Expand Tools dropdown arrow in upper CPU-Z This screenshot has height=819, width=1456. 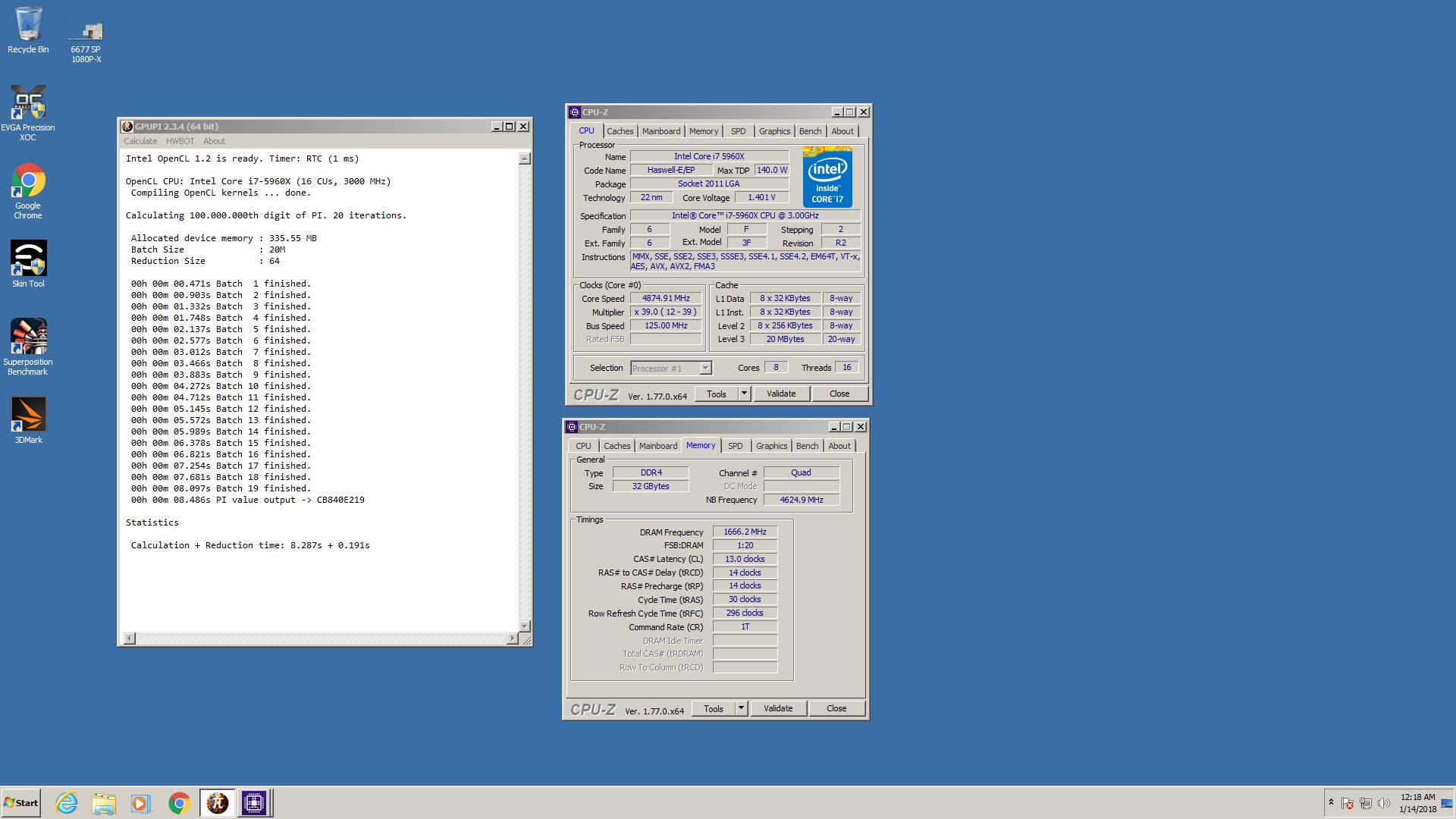click(x=744, y=394)
